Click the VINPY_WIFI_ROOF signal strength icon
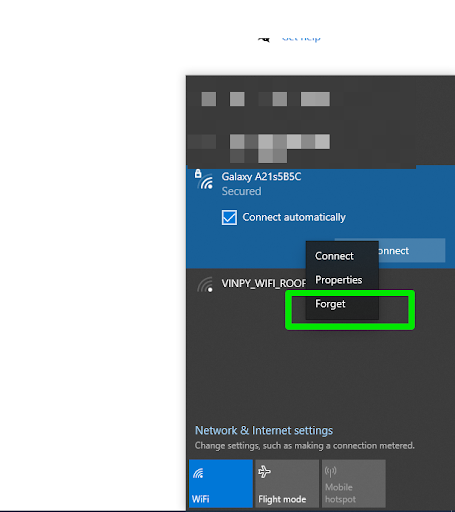455x512 pixels. point(205,285)
